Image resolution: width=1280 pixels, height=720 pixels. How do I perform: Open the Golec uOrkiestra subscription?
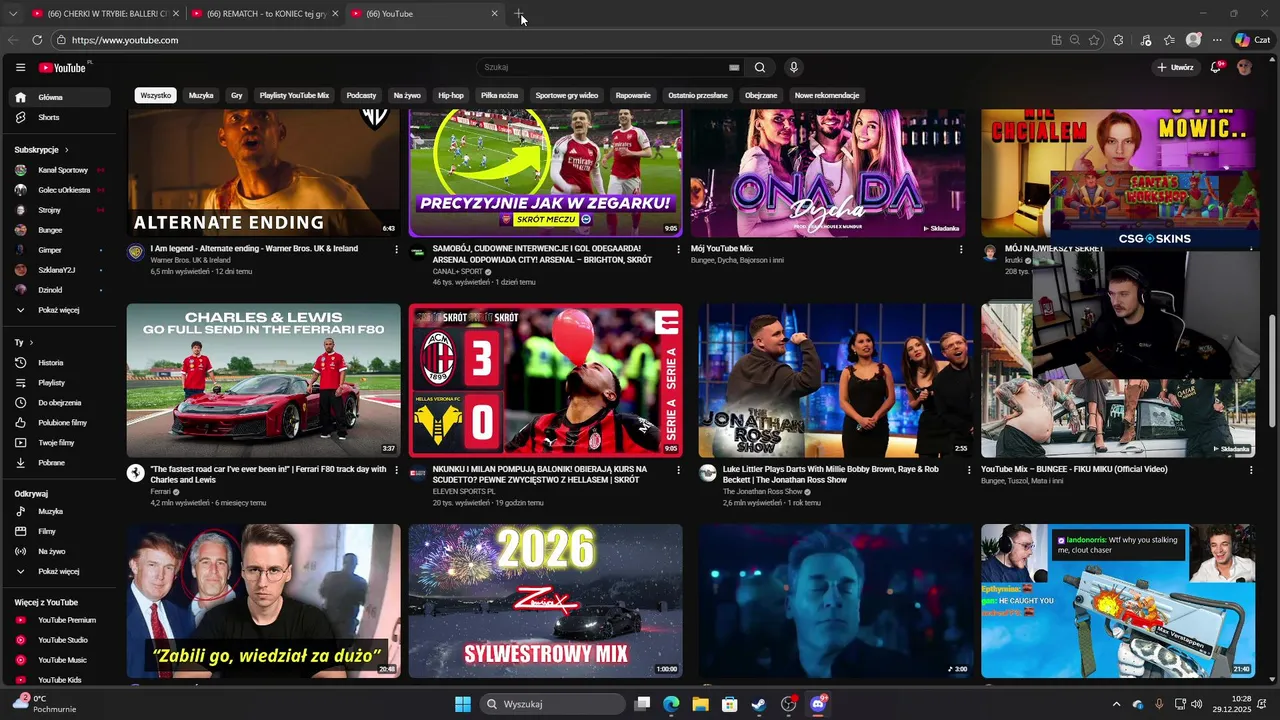pyautogui.click(x=60, y=190)
